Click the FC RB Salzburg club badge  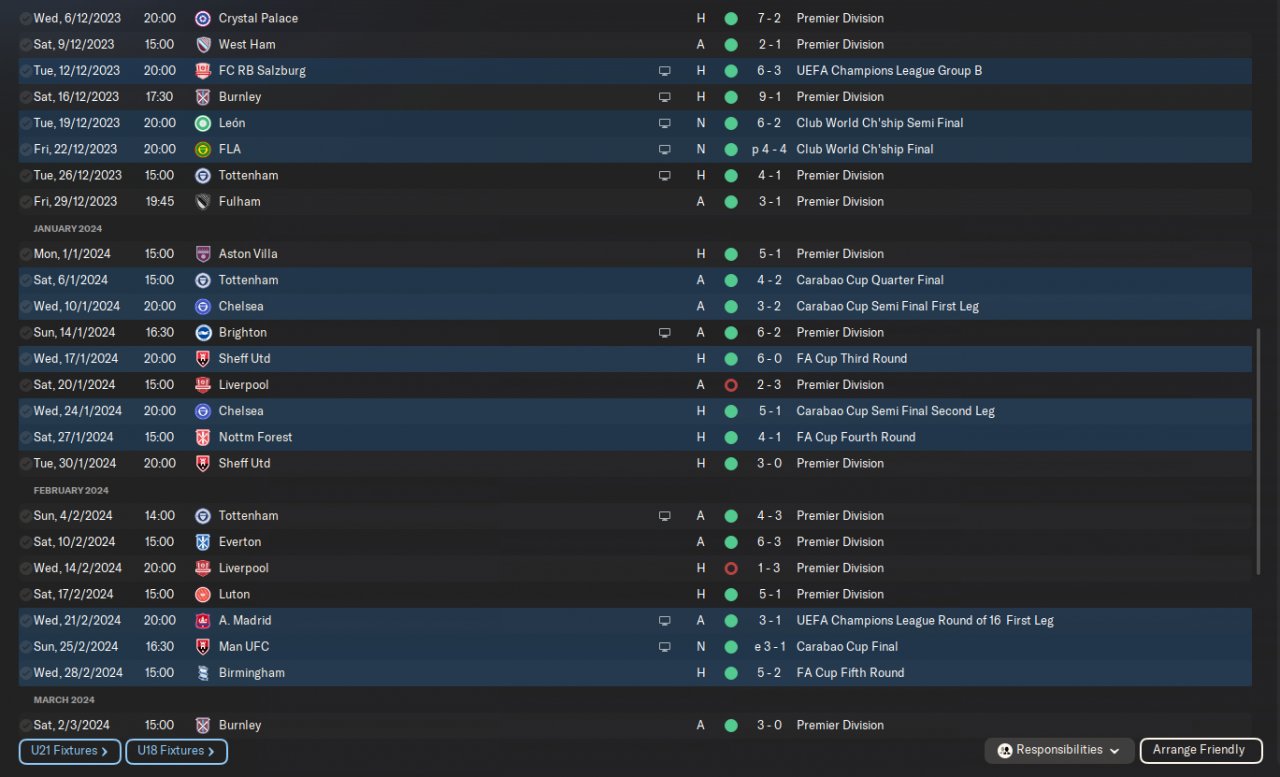(203, 71)
